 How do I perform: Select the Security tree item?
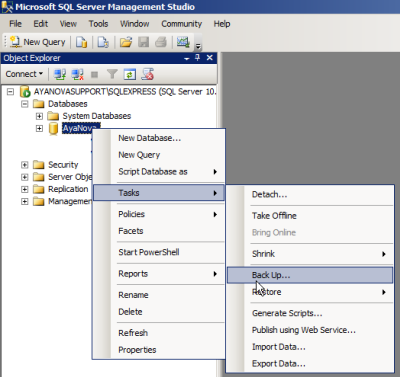(x=63, y=165)
